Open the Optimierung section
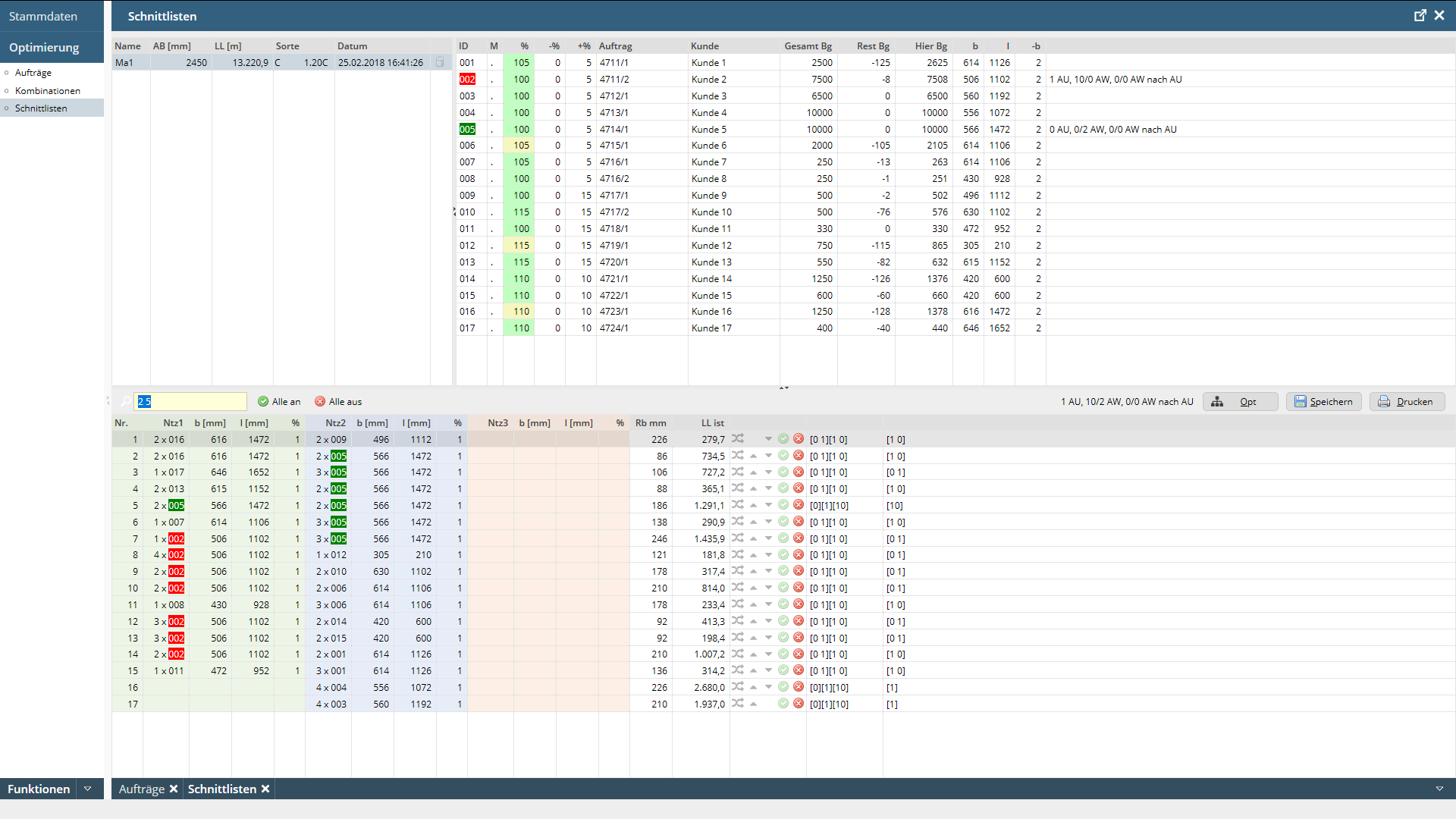 tap(52, 47)
